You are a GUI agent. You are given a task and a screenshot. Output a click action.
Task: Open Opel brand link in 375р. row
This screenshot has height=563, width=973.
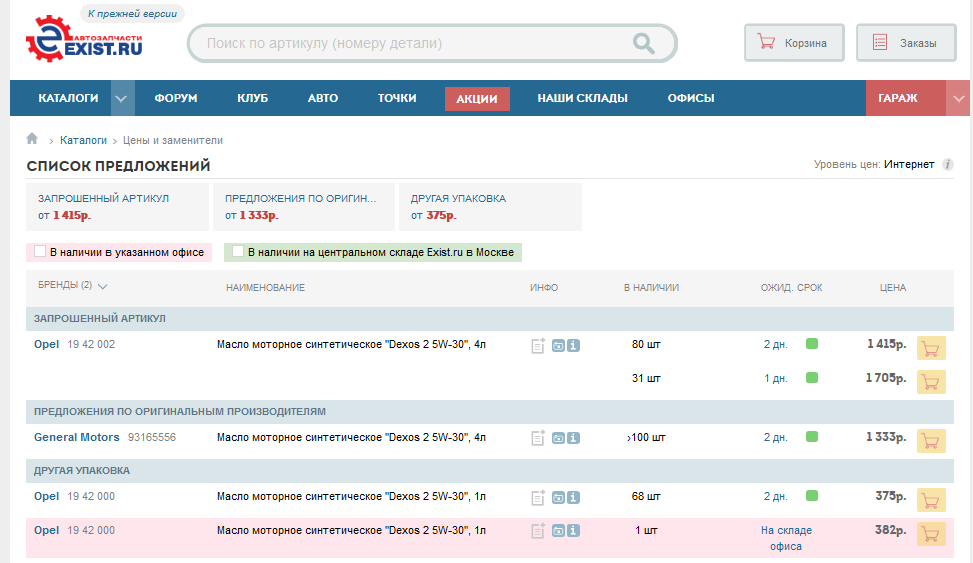point(47,496)
